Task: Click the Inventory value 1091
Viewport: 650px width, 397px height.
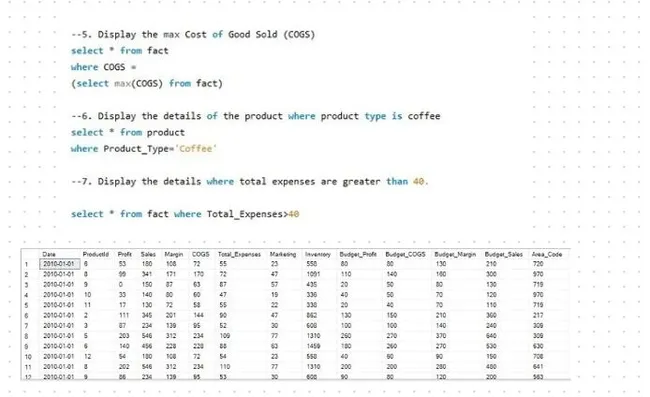Action: point(313,274)
